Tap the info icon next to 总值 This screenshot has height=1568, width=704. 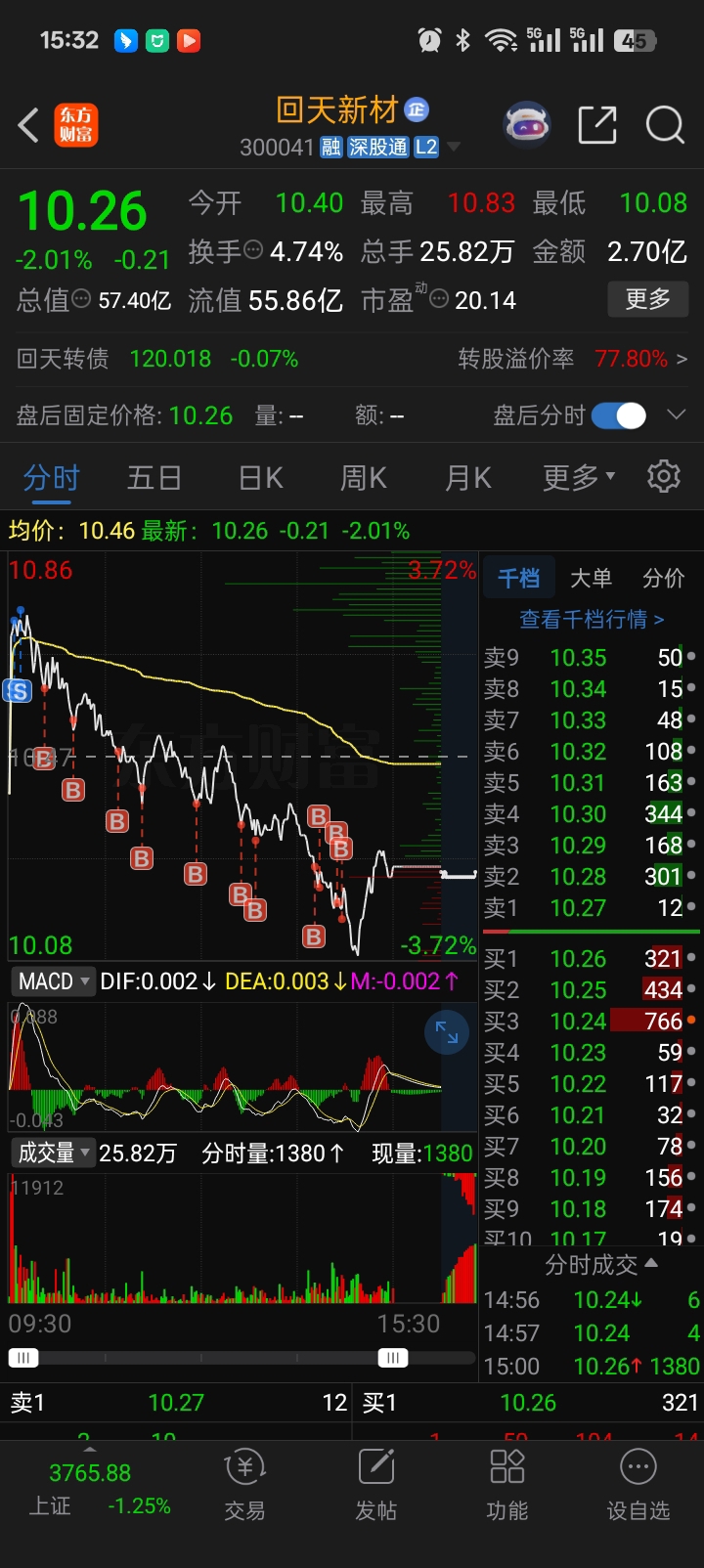[82, 299]
